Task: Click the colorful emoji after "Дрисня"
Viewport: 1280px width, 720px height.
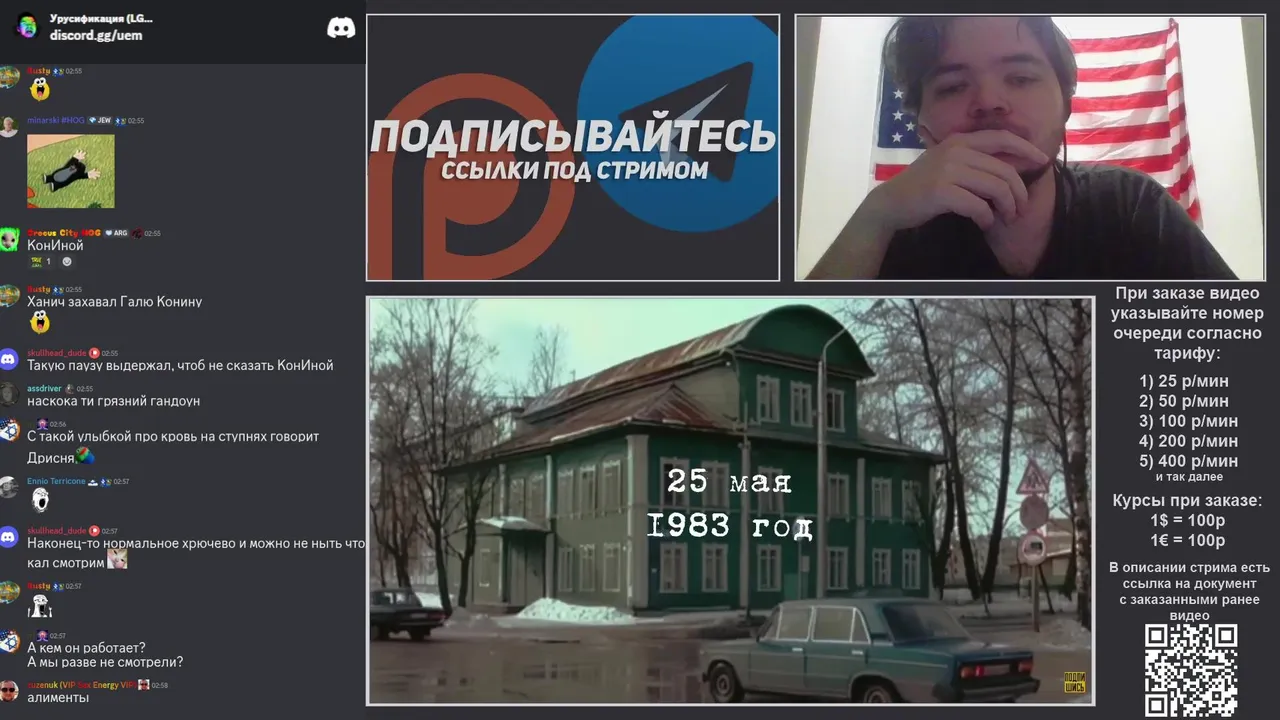Action: point(85,457)
